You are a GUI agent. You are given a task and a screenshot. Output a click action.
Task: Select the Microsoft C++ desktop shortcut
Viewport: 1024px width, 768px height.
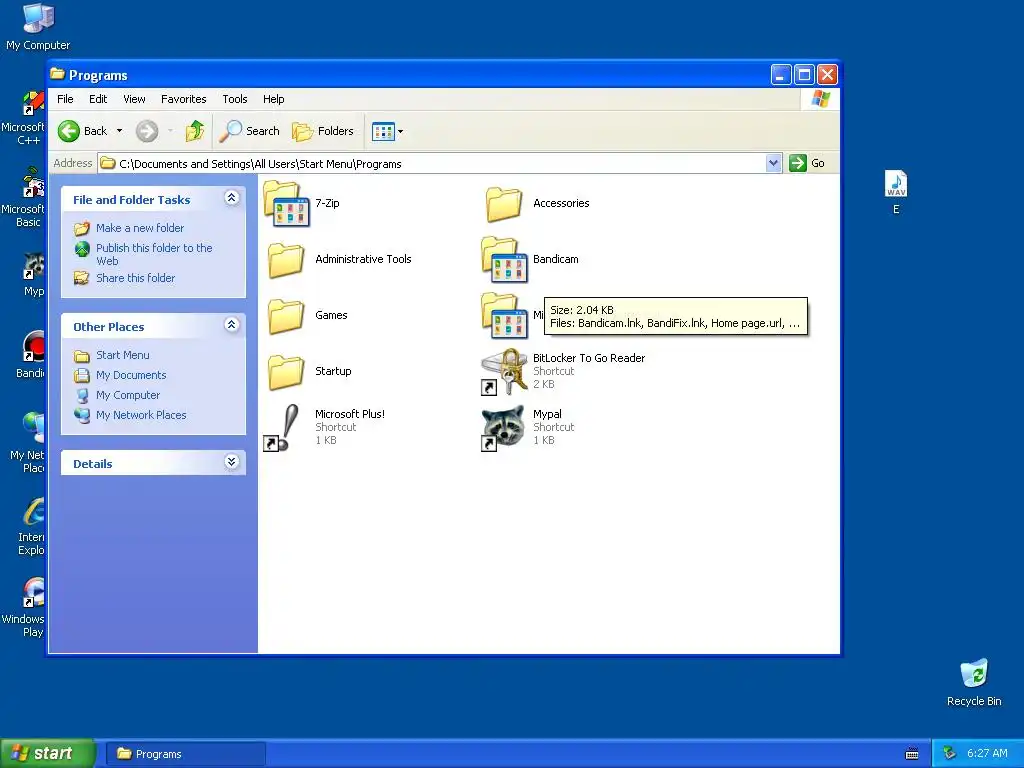pyautogui.click(x=33, y=103)
